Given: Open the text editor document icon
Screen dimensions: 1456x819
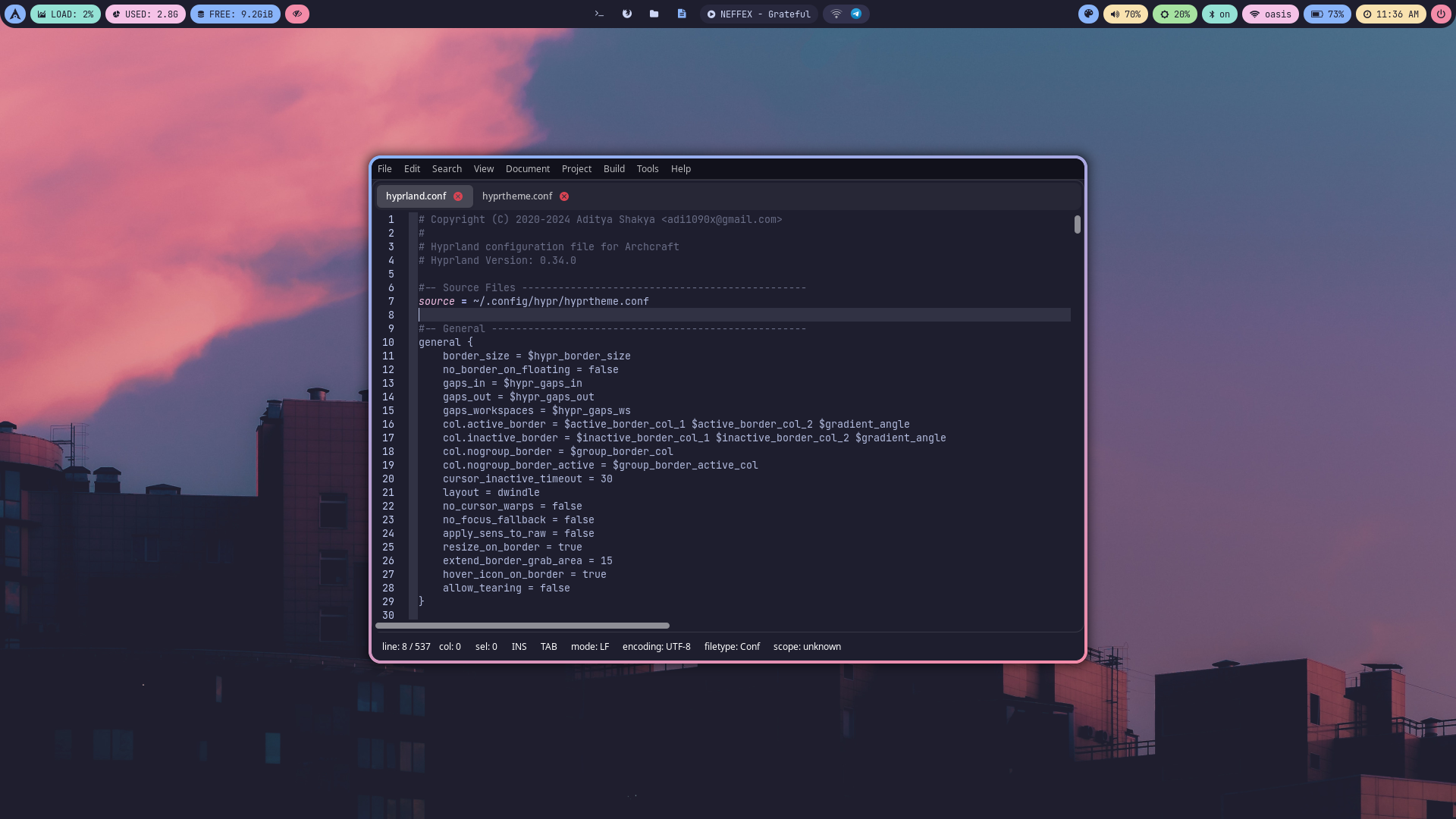Looking at the screenshot, I should (682, 14).
